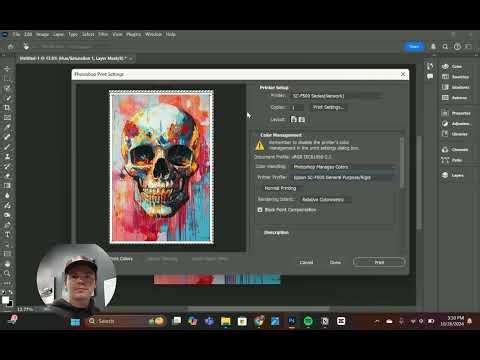This screenshot has width=480, height=360.
Task: Toggle Black Point Compensation checkbox
Action: (x=260, y=210)
